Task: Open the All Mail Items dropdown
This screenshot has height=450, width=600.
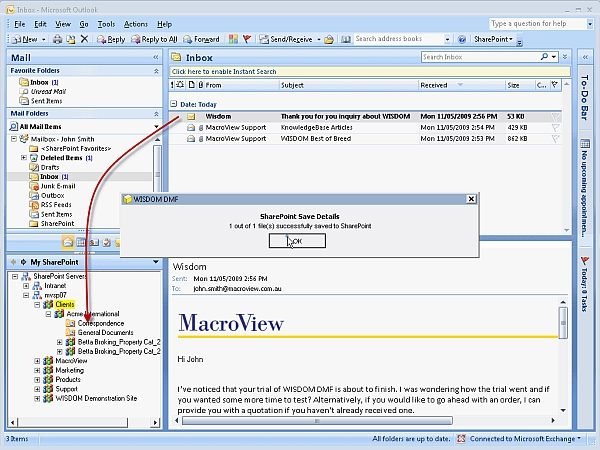Action: (156, 127)
